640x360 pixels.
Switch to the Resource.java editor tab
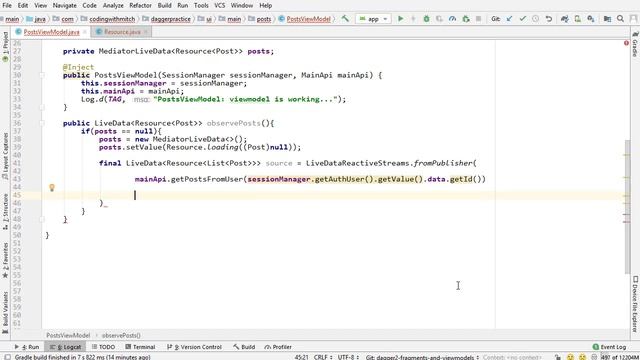pyautogui.click(x=122, y=32)
